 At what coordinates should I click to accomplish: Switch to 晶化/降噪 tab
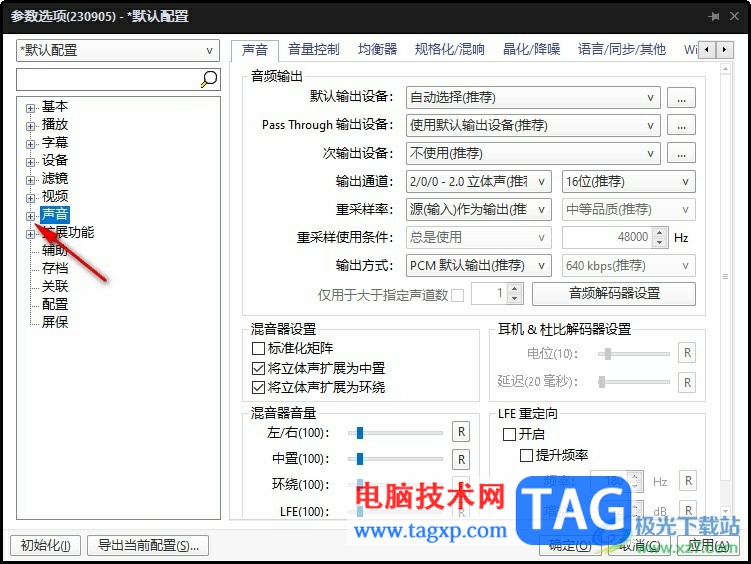point(531,49)
